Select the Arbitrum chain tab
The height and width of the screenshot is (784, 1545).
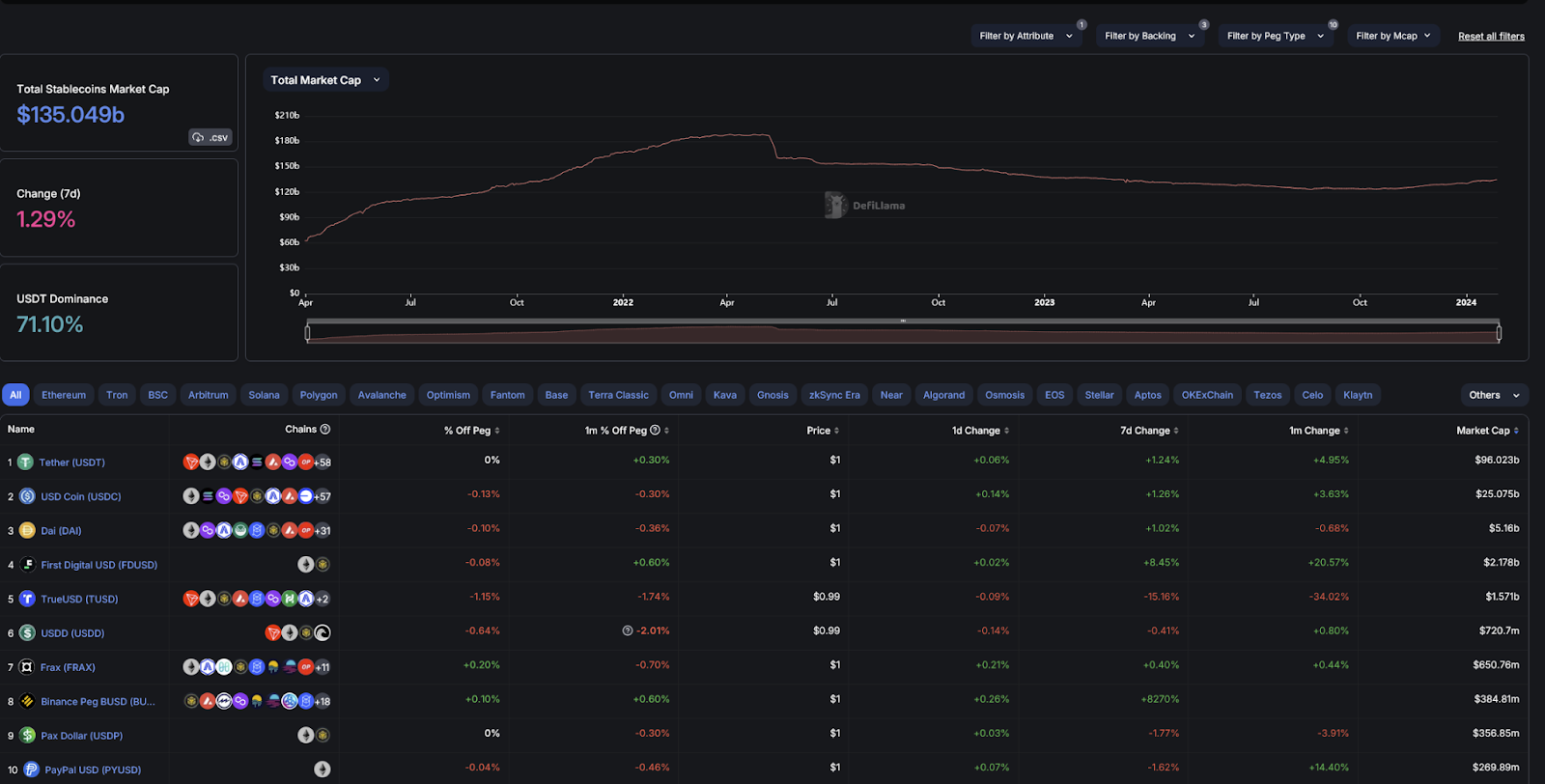pos(209,395)
